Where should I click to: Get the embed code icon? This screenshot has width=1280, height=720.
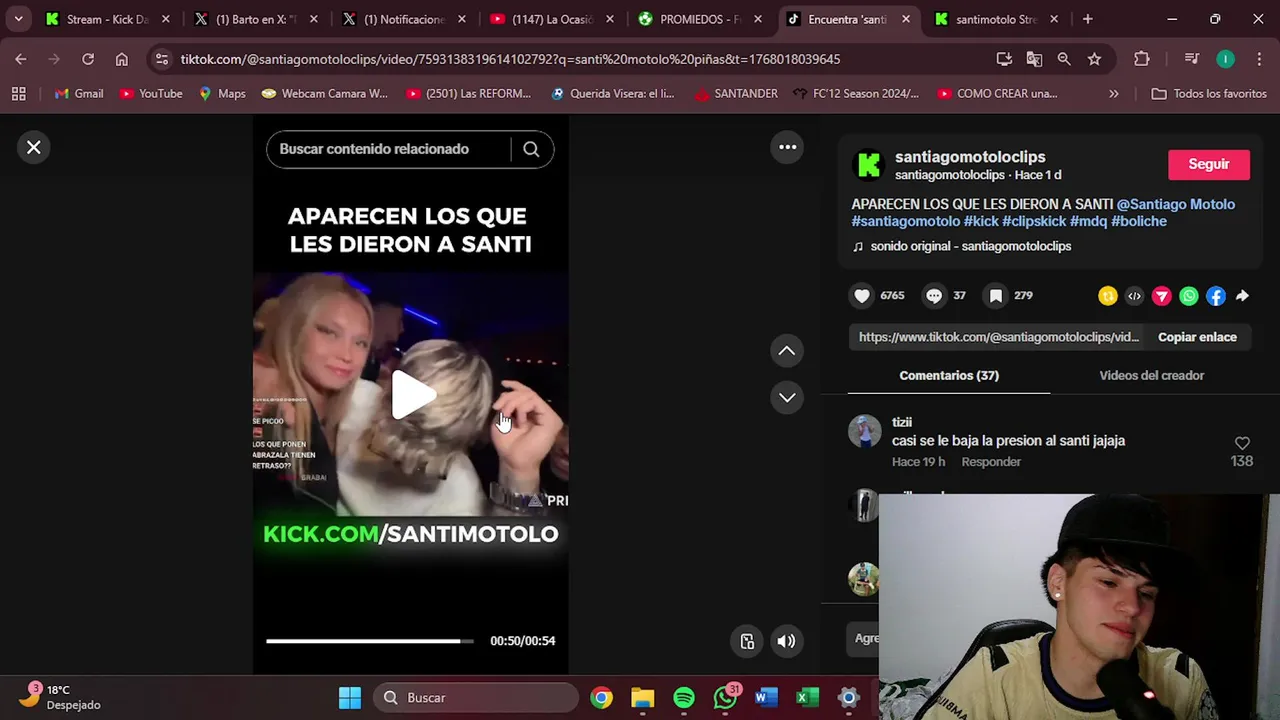(1134, 296)
